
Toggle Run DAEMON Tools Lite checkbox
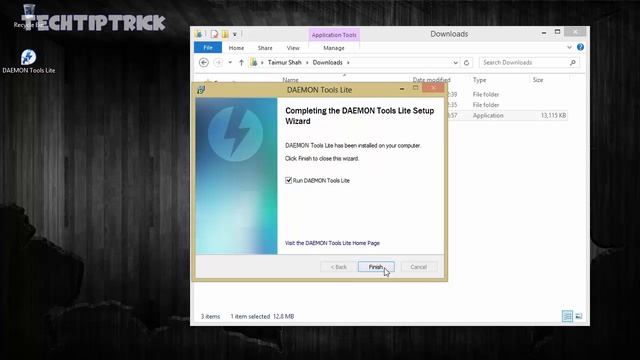point(289,180)
